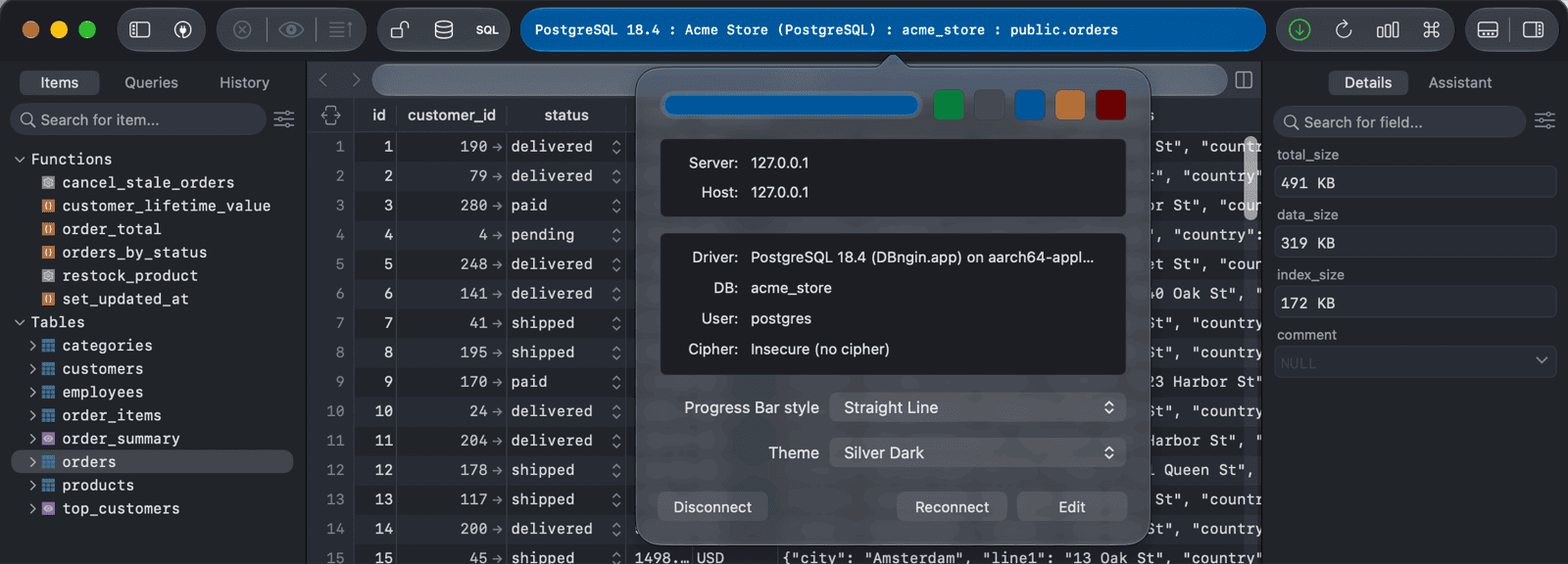The width and height of the screenshot is (1568, 564).
Task: Go back with the left chevron
Action: [323, 79]
